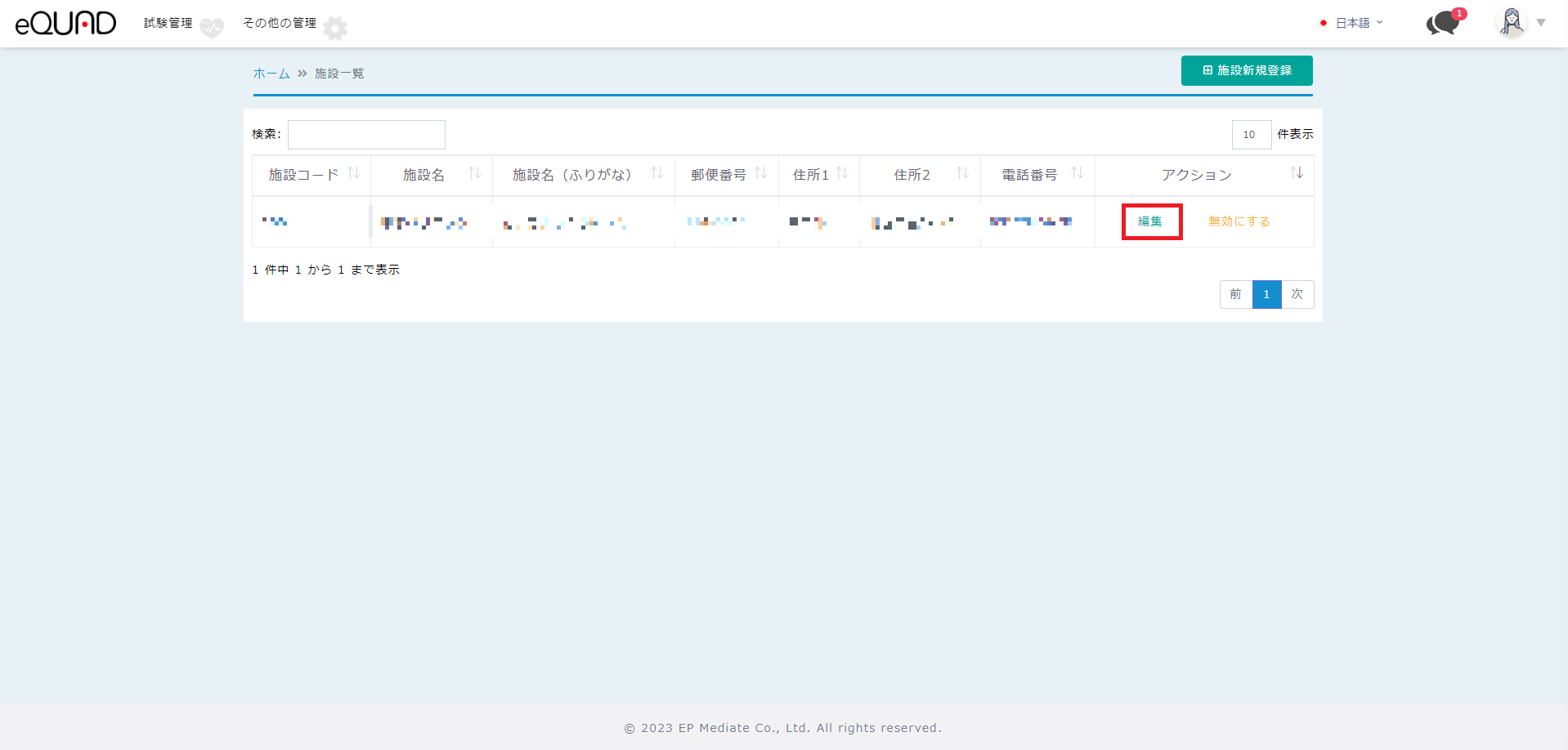Open the 試験管理 menu

[x=168, y=23]
